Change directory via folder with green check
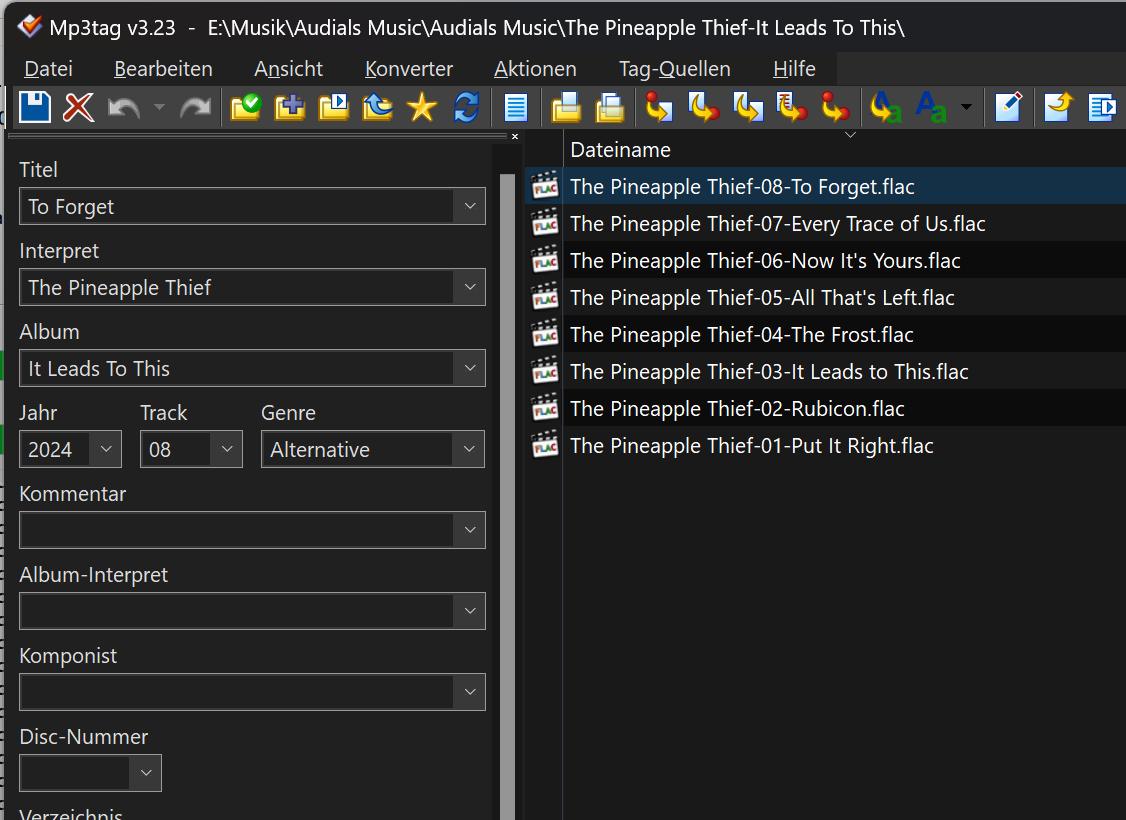Screen dimensions: 1126x820 (x=246, y=108)
